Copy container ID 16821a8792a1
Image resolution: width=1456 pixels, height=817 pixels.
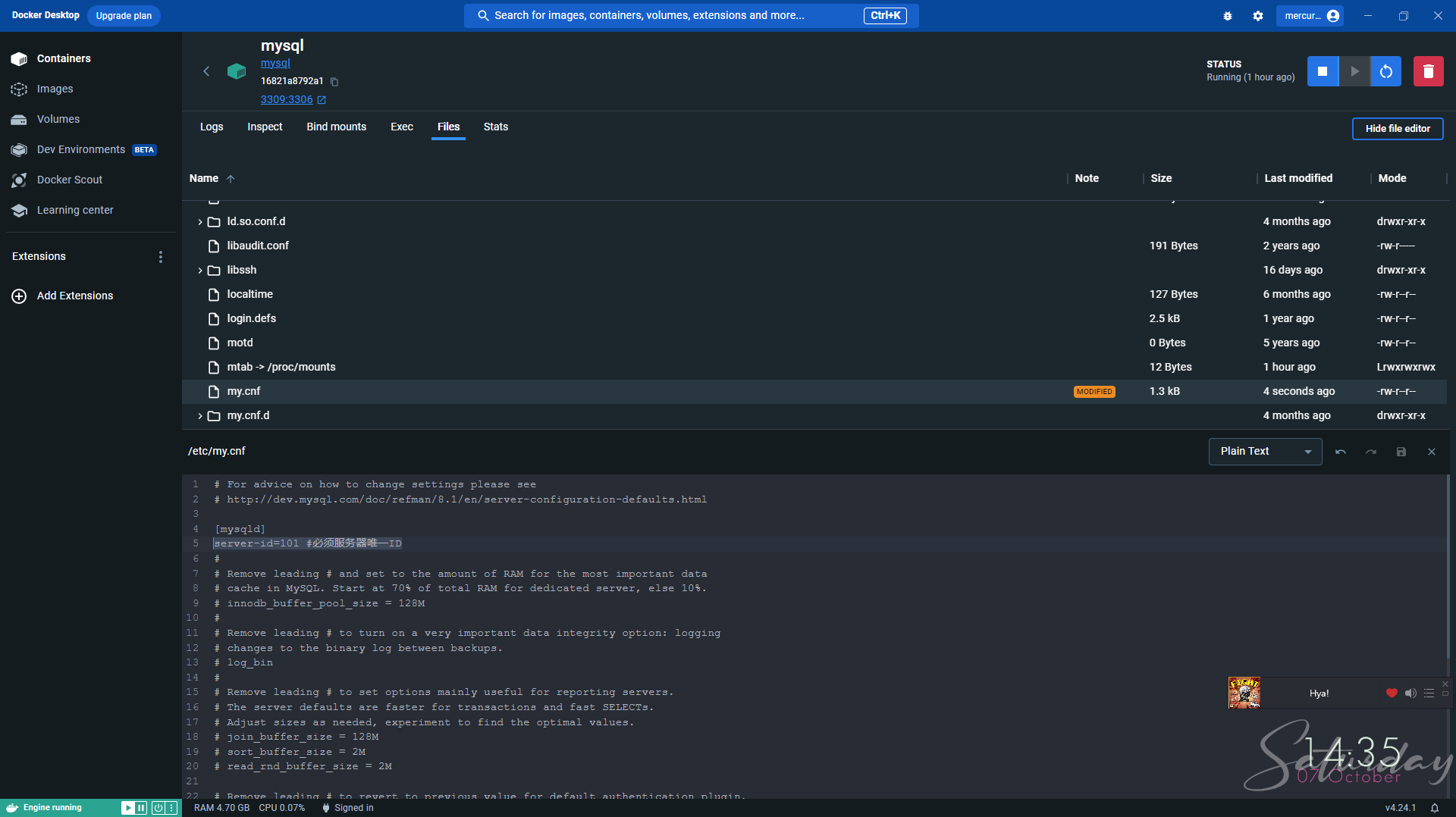(x=334, y=82)
